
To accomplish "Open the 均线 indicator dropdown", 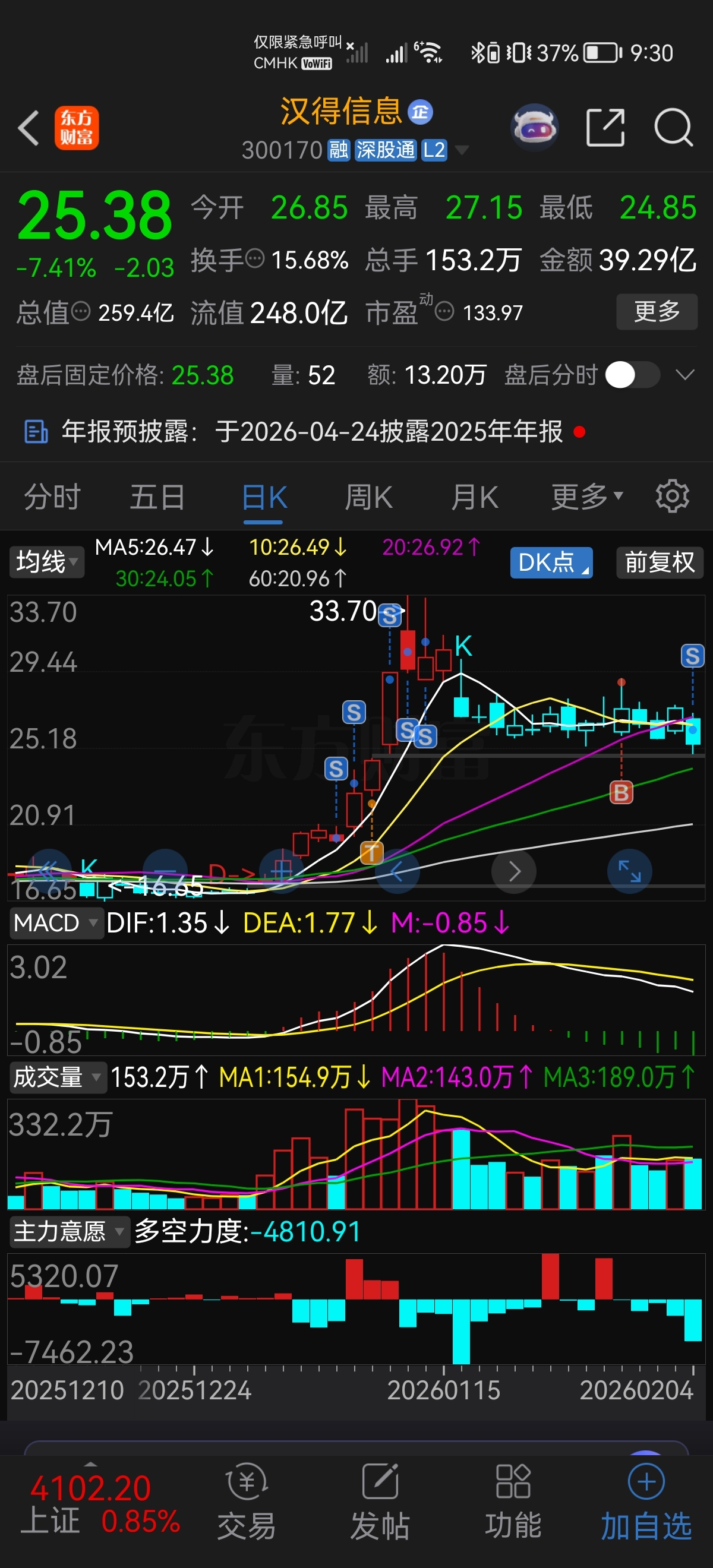I will 46,561.
